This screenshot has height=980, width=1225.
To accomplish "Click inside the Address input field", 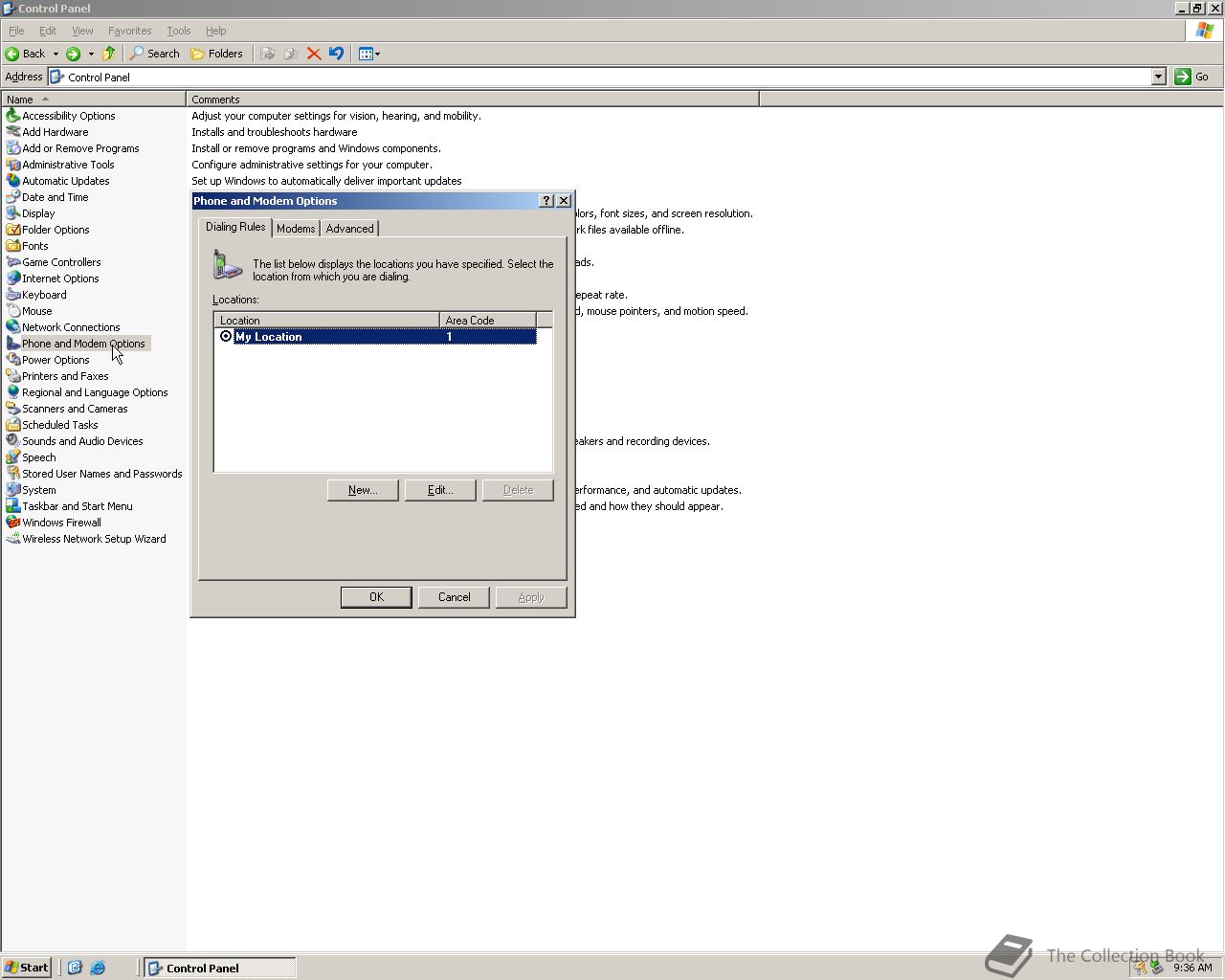I will tap(607, 77).
